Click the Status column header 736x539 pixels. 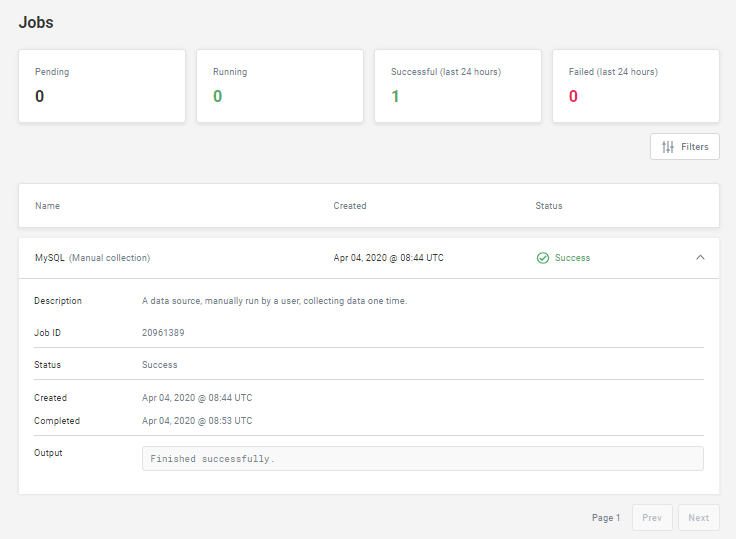click(x=549, y=206)
